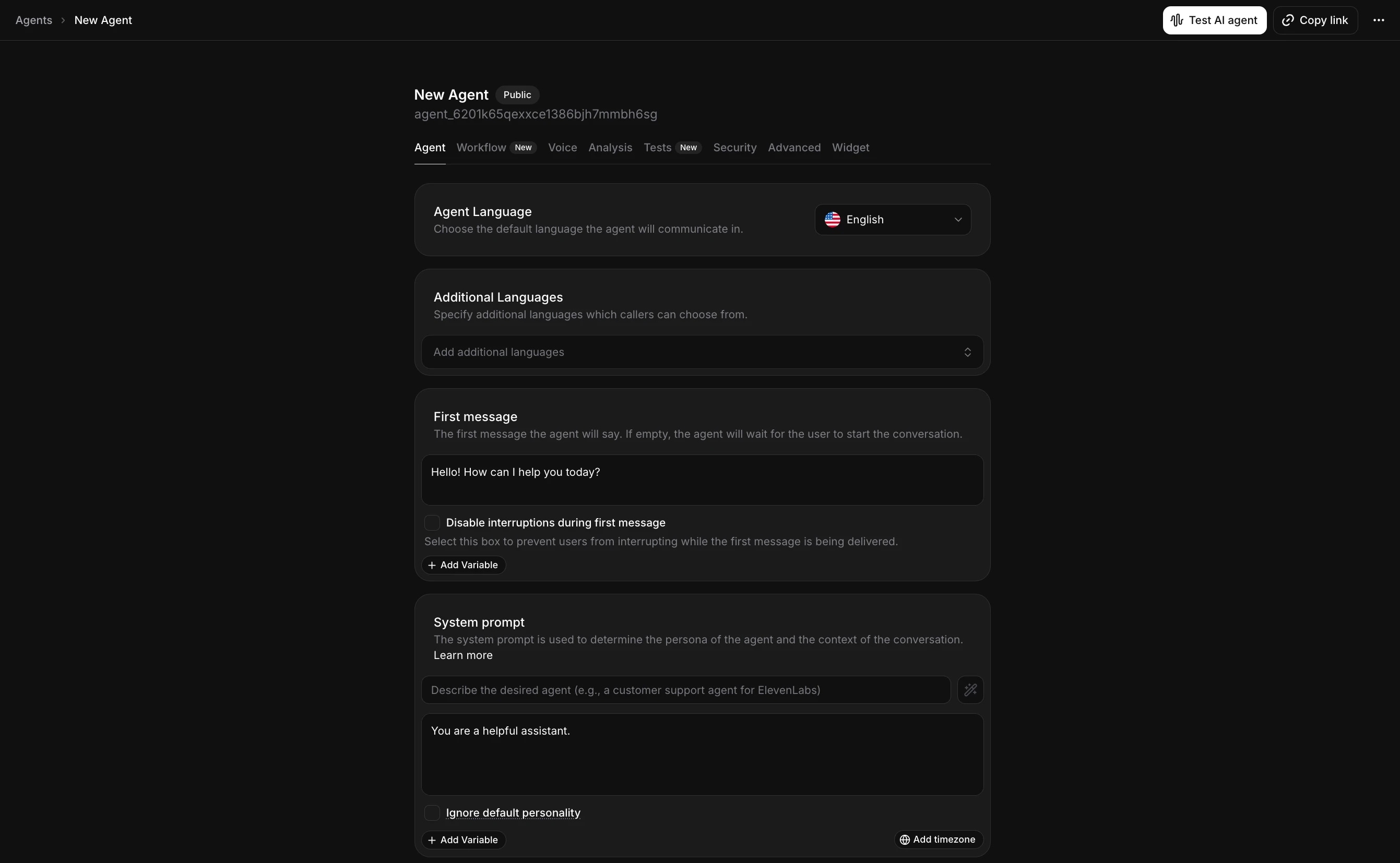The width and height of the screenshot is (1400, 863).
Task: Click the US flag icon in the language selector
Action: point(833,219)
